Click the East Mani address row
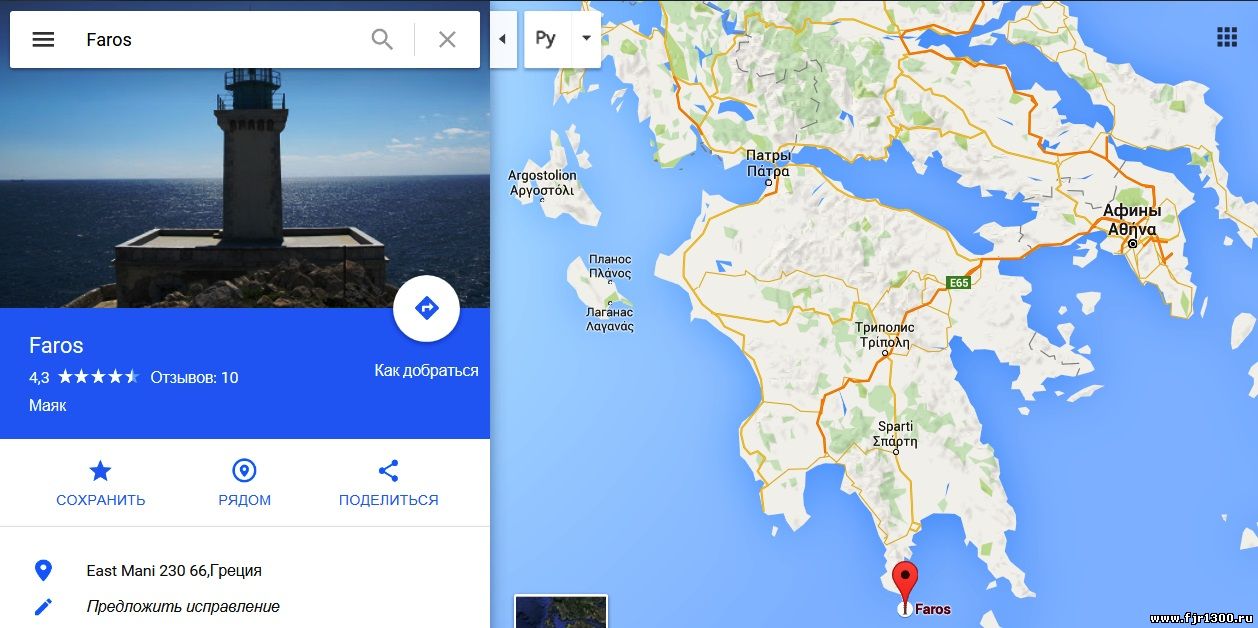The height and width of the screenshot is (628, 1258). [245, 571]
